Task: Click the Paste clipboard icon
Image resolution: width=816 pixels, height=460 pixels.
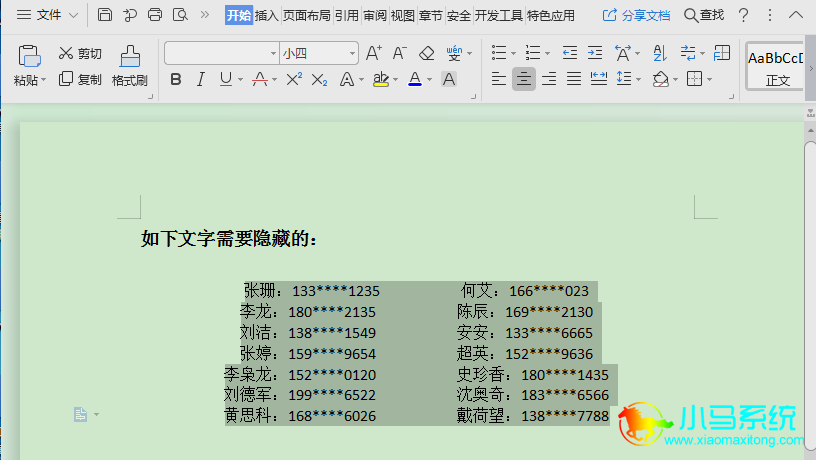Action: point(29,56)
